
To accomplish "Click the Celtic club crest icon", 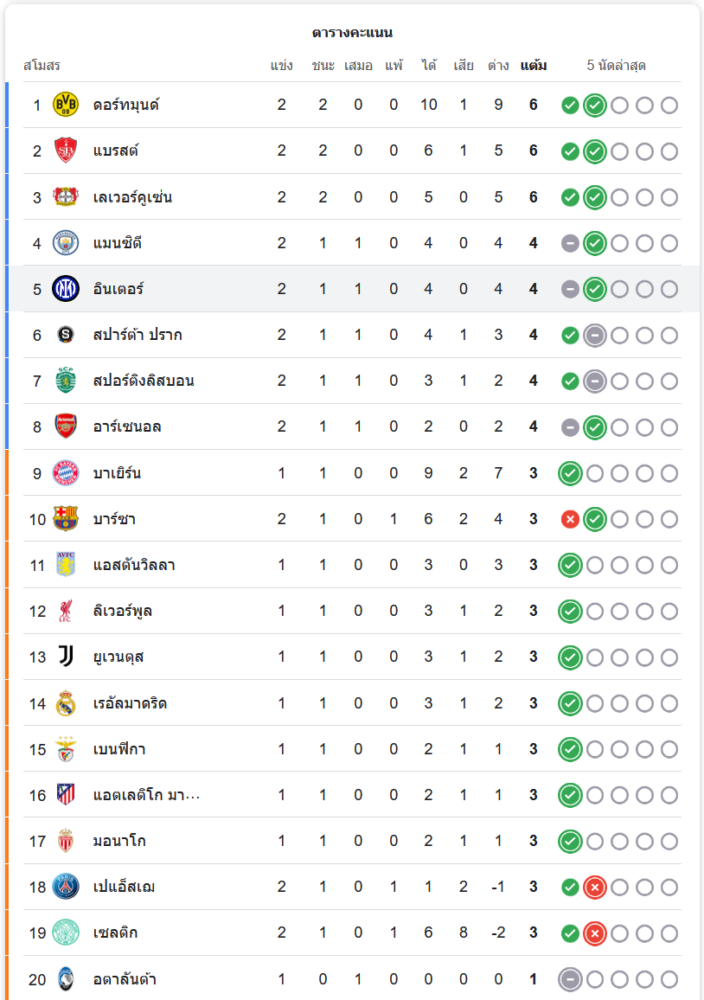I will (65, 933).
